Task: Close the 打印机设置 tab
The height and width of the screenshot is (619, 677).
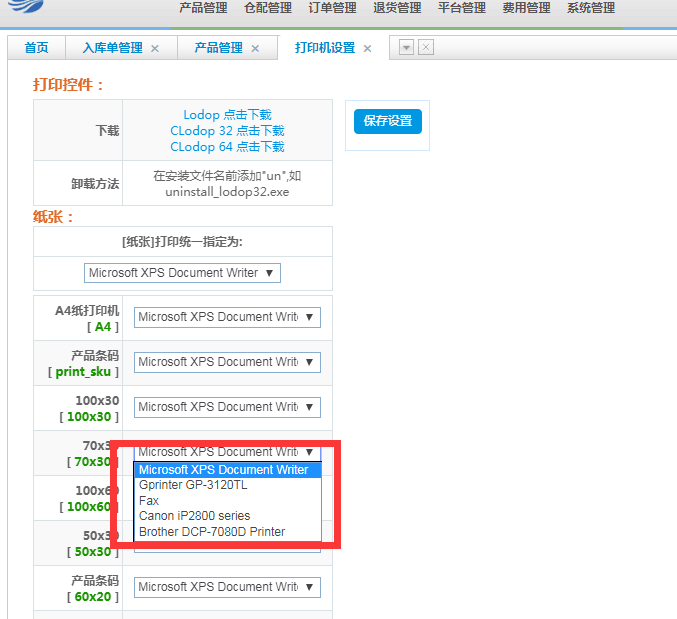Action: coord(367,48)
